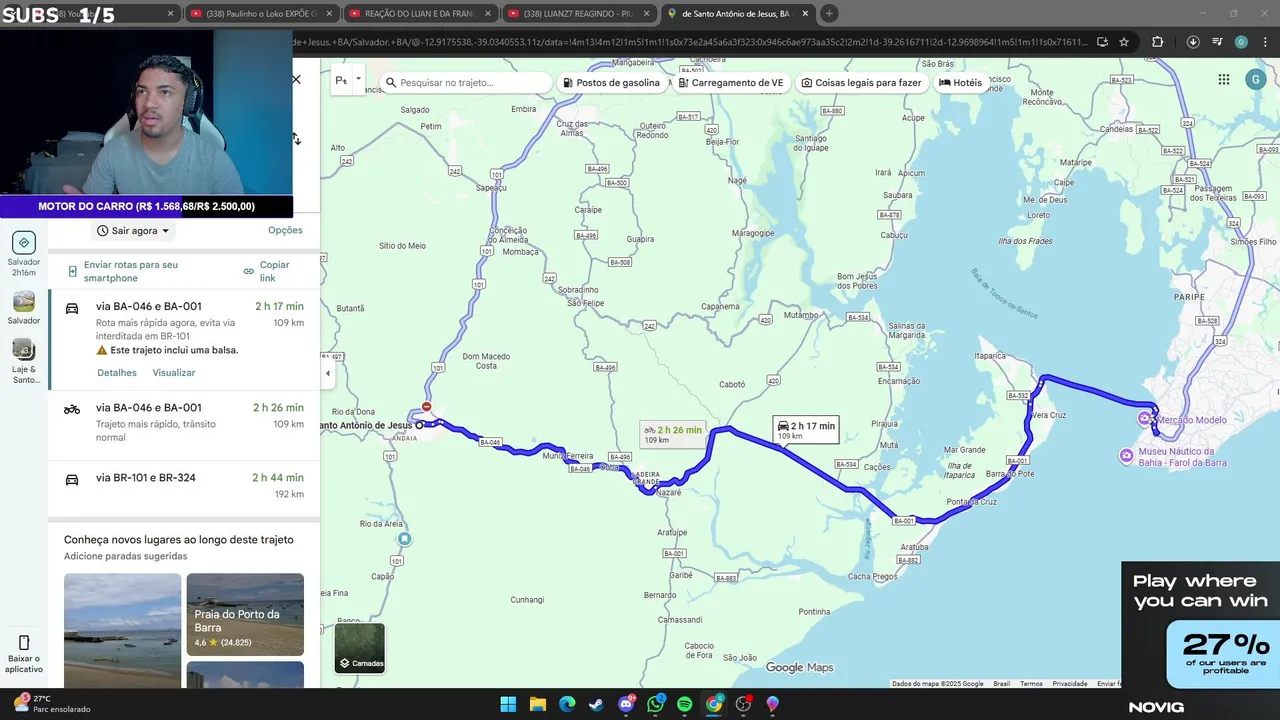Image resolution: width=1280 pixels, height=720 pixels.
Task: Open Spotify from taskbar
Action: tap(685, 704)
